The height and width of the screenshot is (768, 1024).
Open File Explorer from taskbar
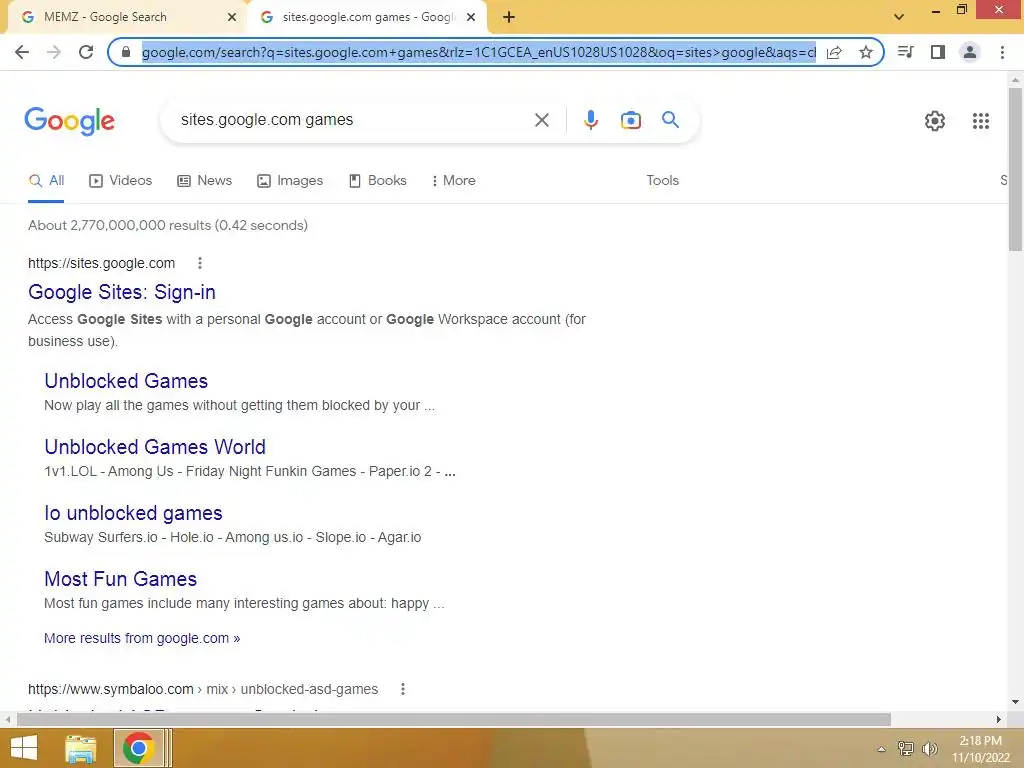click(80, 748)
